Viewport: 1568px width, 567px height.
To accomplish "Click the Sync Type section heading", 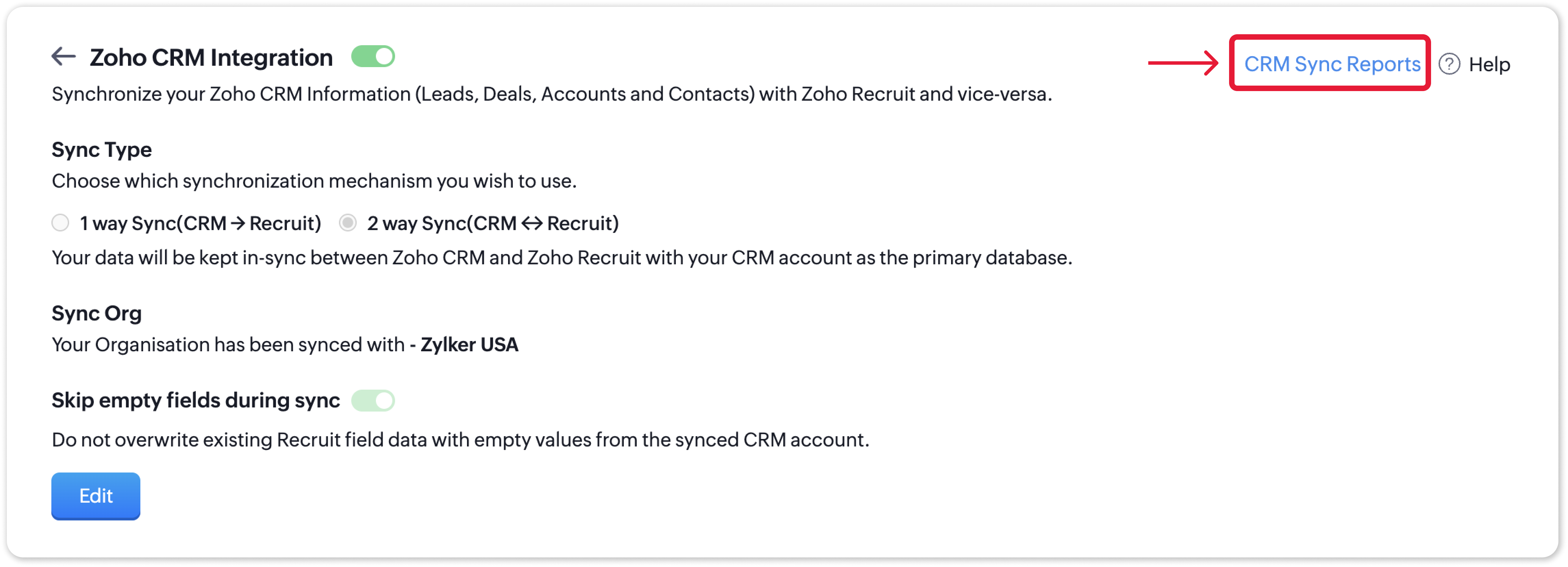I will [102, 150].
